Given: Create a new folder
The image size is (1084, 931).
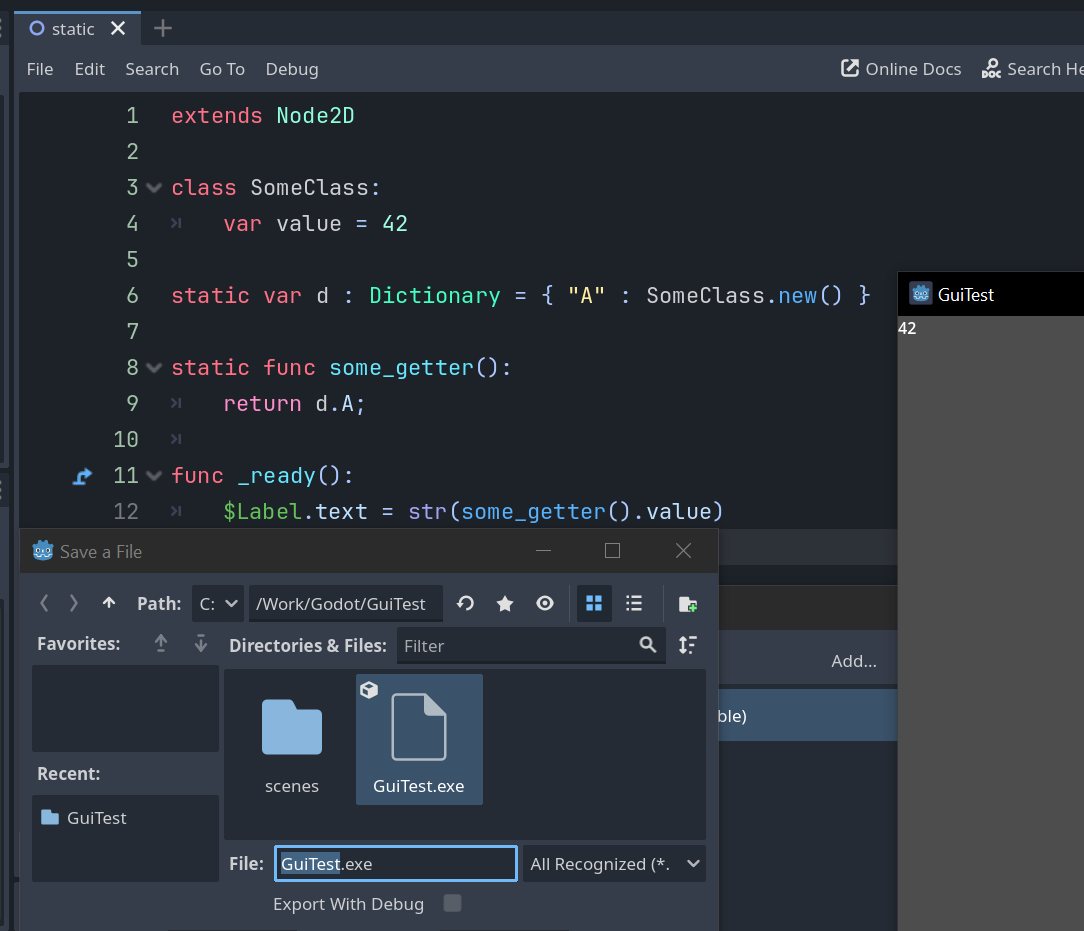Looking at the screenshot, I should pyautogui.click(x=688, y=604).
